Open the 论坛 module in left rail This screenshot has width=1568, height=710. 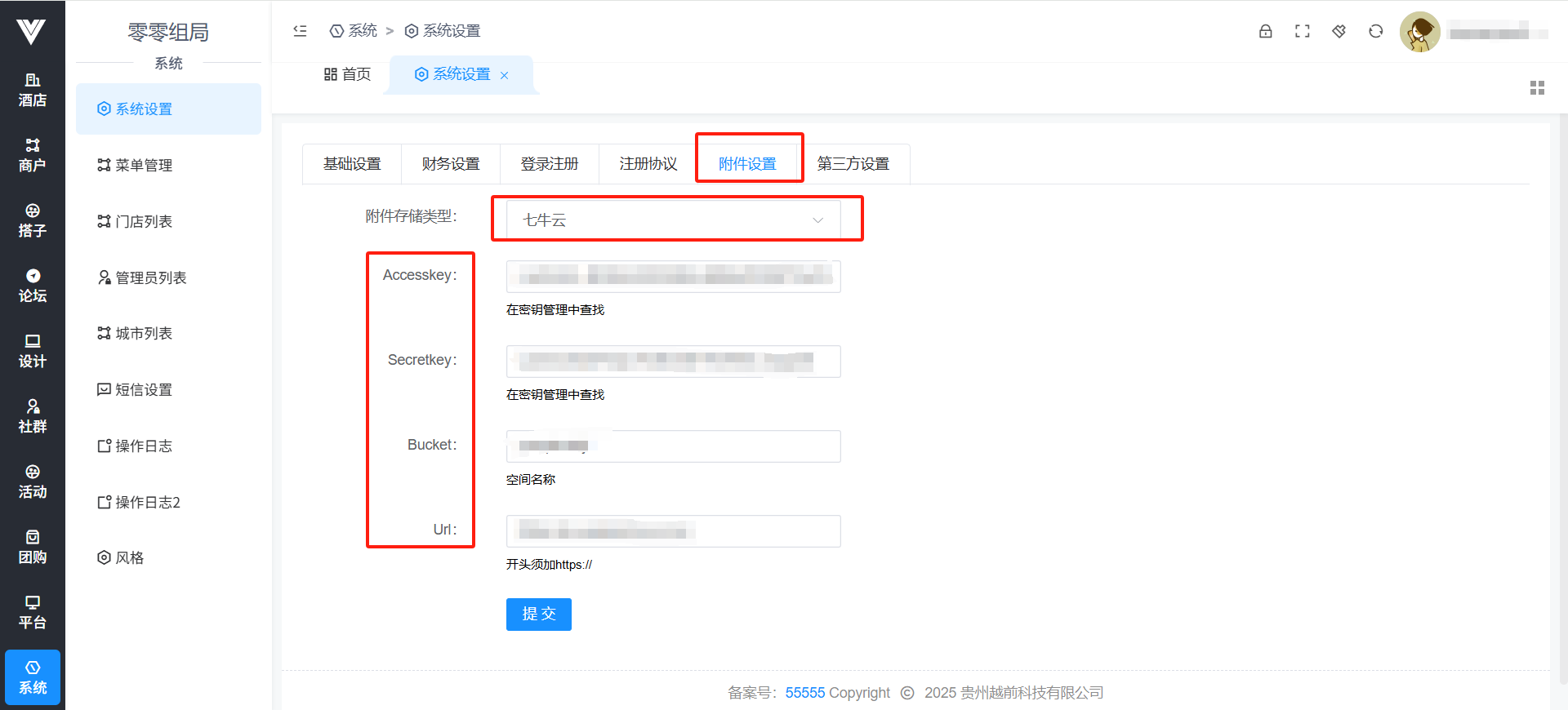pyautogui.click(x=33, y=286)
